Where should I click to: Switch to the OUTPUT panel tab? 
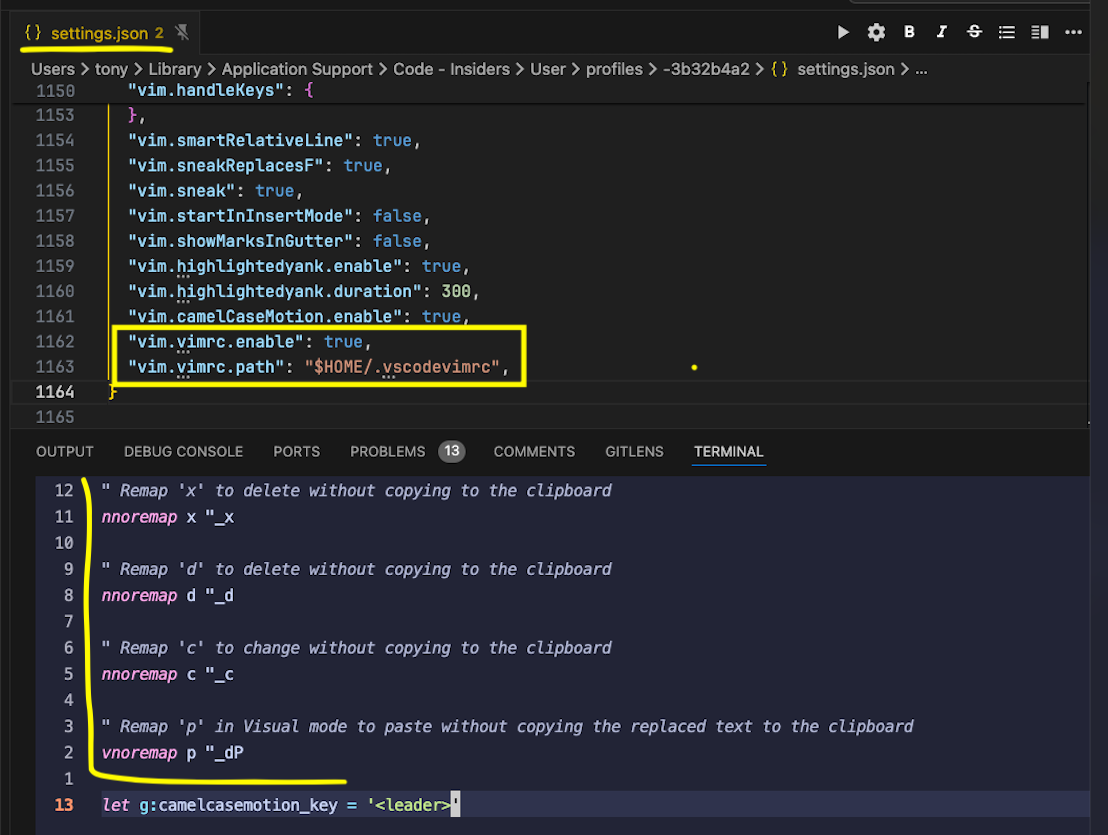64,451
